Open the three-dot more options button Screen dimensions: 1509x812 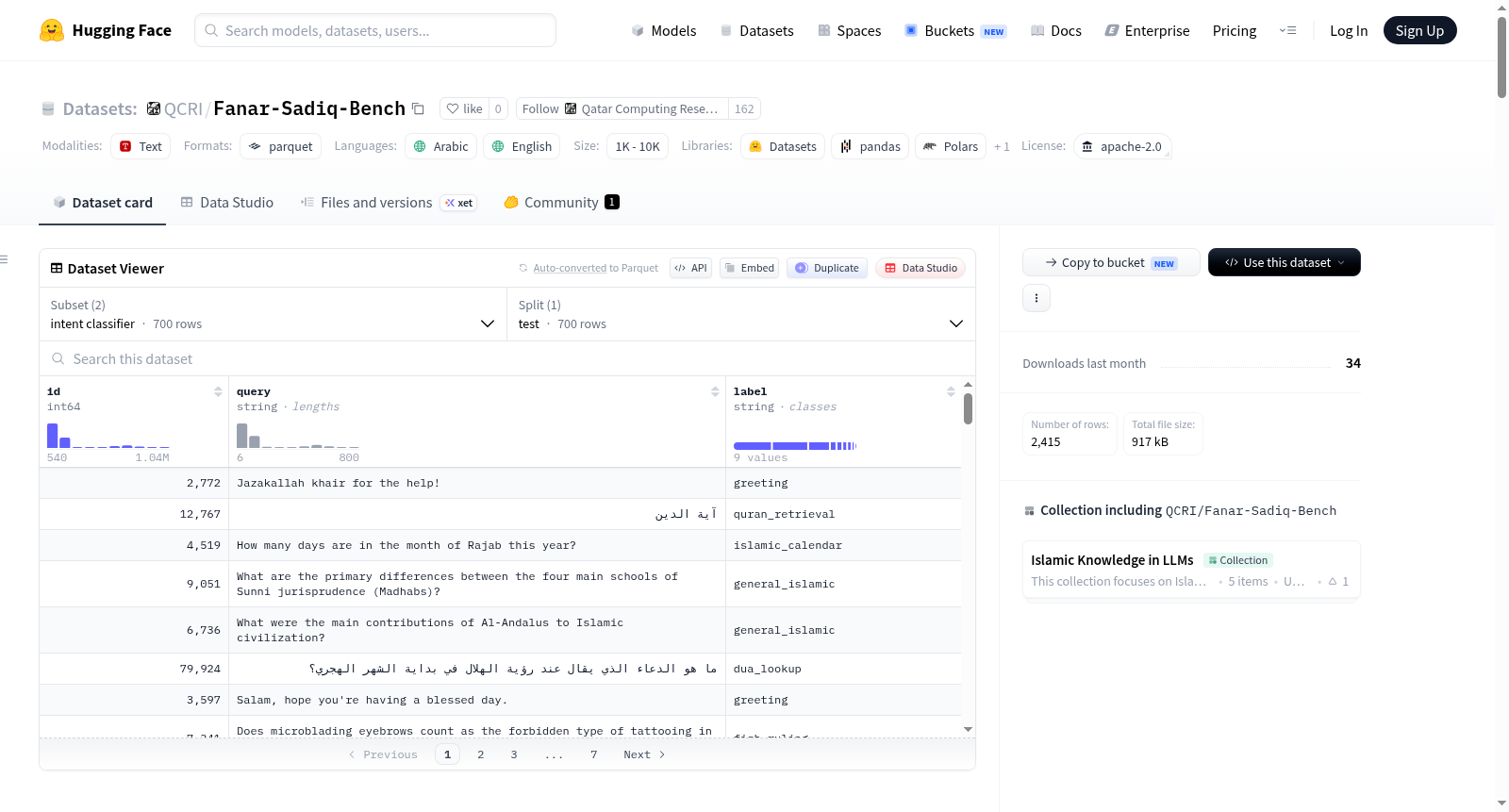pyautogui.click(x=1036, y=298)
